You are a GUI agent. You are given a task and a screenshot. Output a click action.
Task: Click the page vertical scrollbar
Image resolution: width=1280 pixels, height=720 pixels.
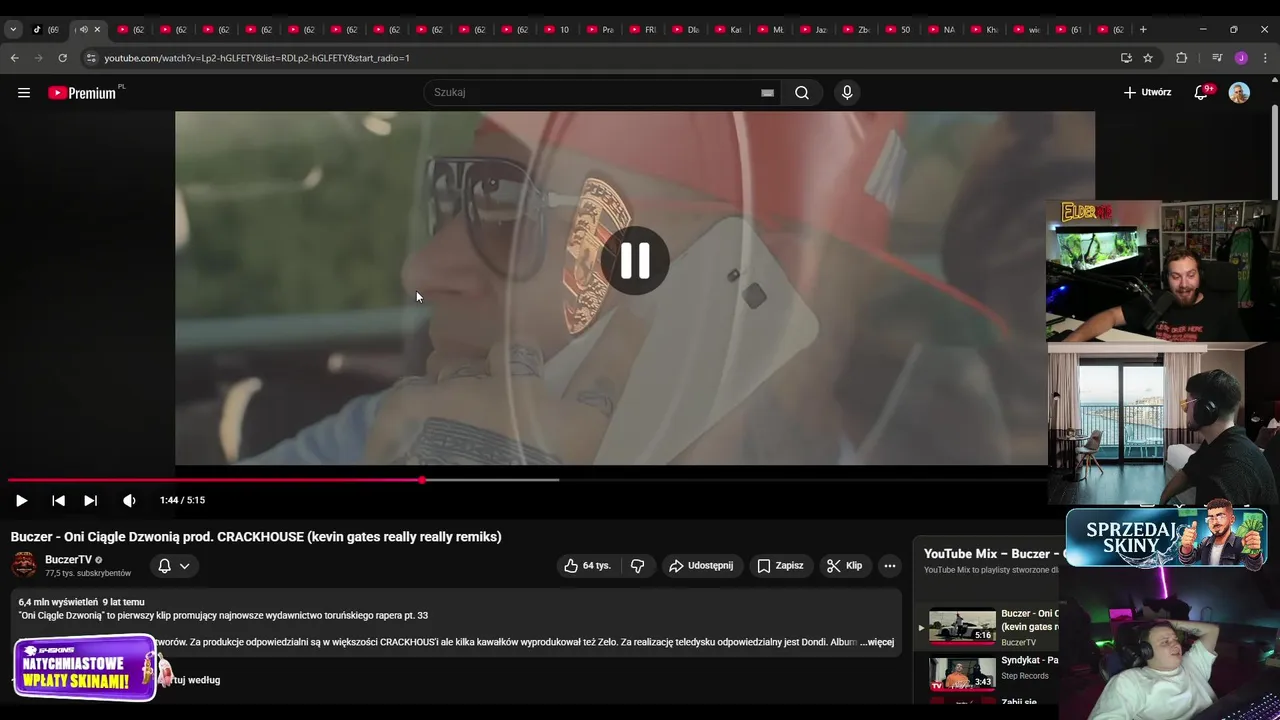[x=1274, y=152]
